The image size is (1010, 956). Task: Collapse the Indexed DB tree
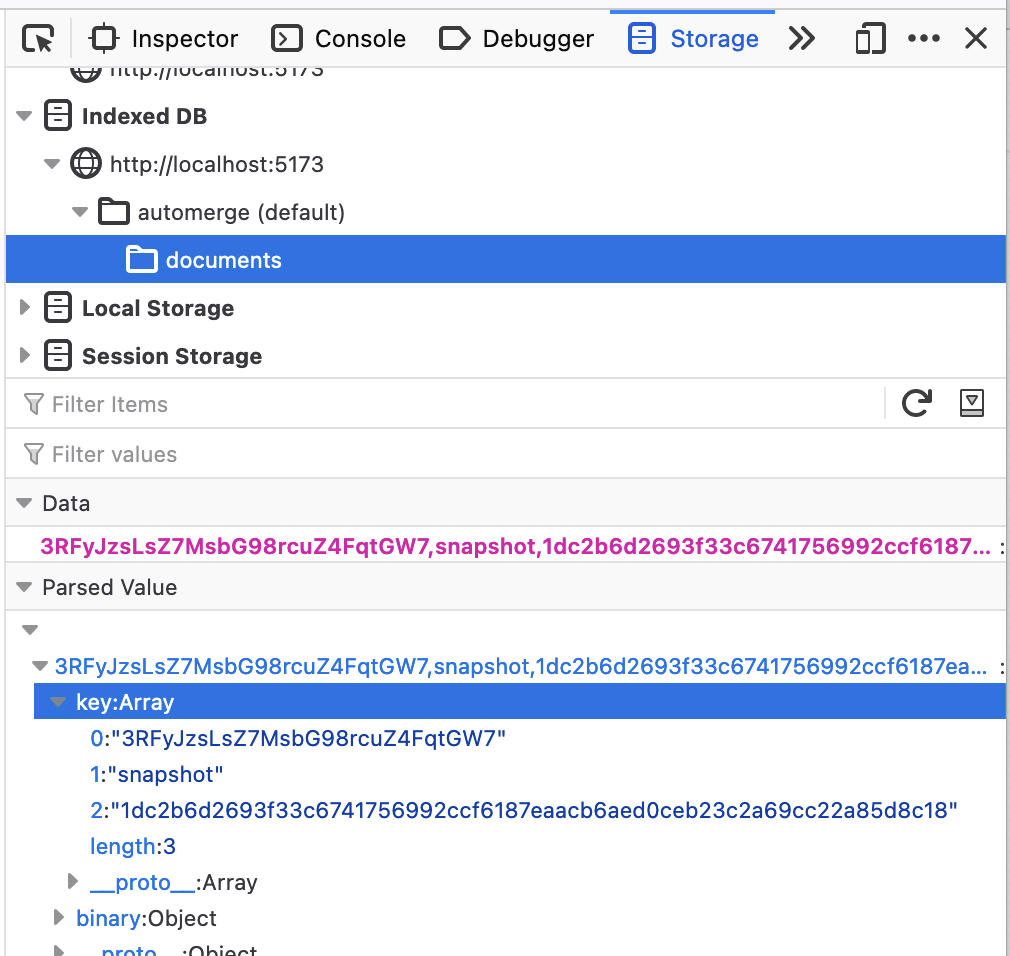point(23,116)
